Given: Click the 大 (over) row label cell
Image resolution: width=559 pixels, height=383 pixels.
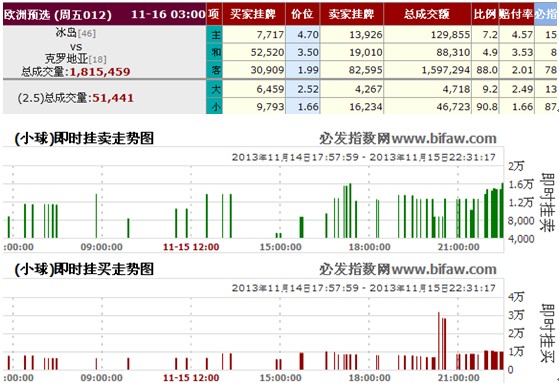Looking at the screenshot, I should [214, 89].
